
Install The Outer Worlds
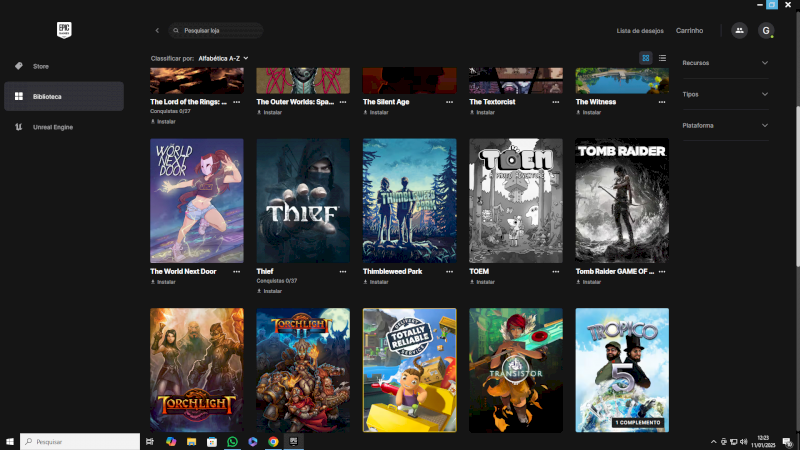coord(269,112)
